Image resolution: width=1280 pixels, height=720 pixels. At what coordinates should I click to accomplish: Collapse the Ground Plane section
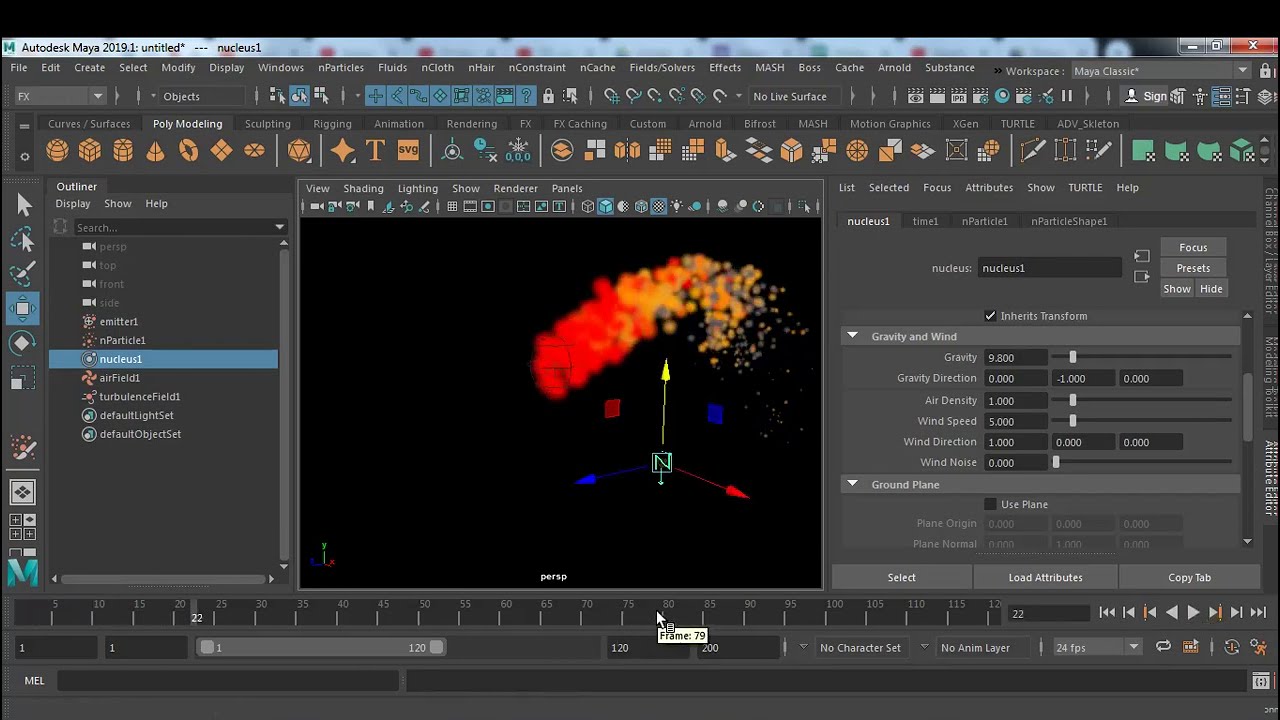pyautogui.click(x=852, y=484)
